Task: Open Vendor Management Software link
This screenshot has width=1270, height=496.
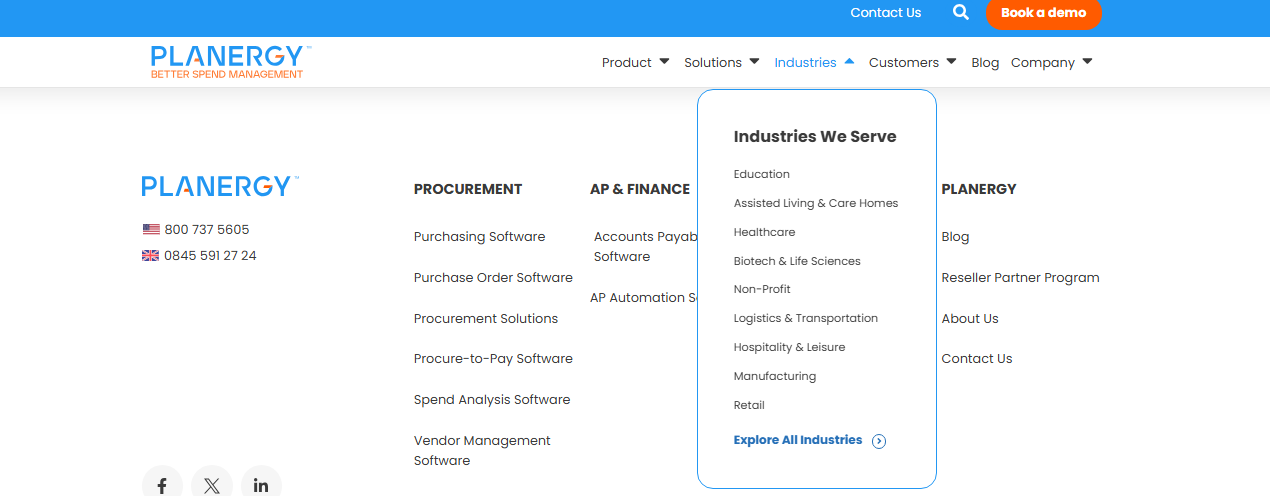Action: click(x=482, y=451)
